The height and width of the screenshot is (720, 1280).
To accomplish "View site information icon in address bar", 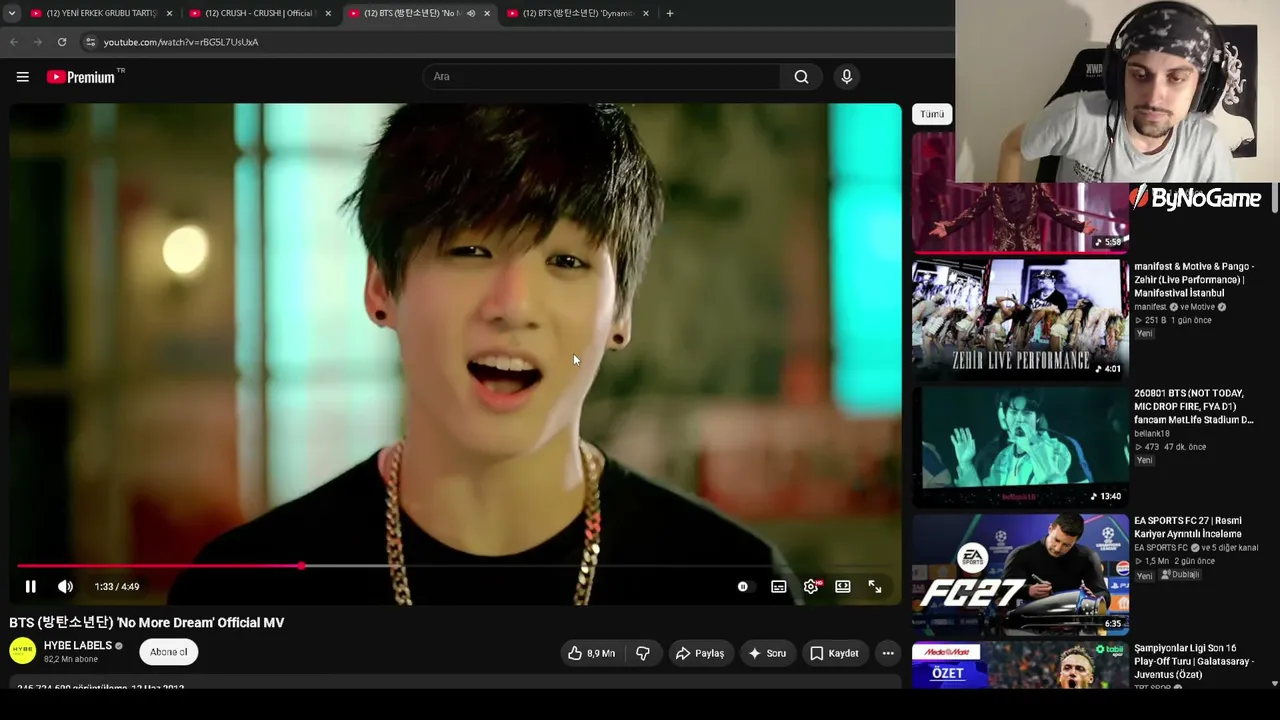I will click(x=90, y=42).
